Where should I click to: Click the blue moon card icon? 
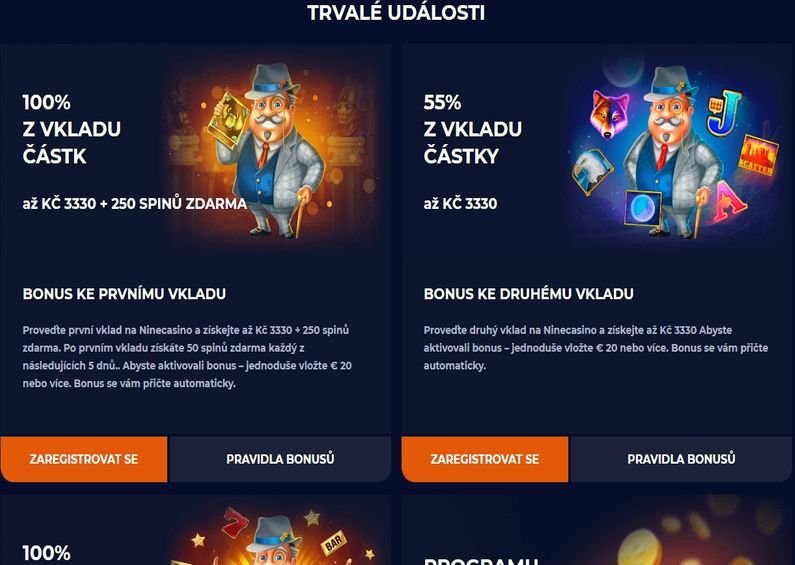pyautogui.click(x=643, y=207)
